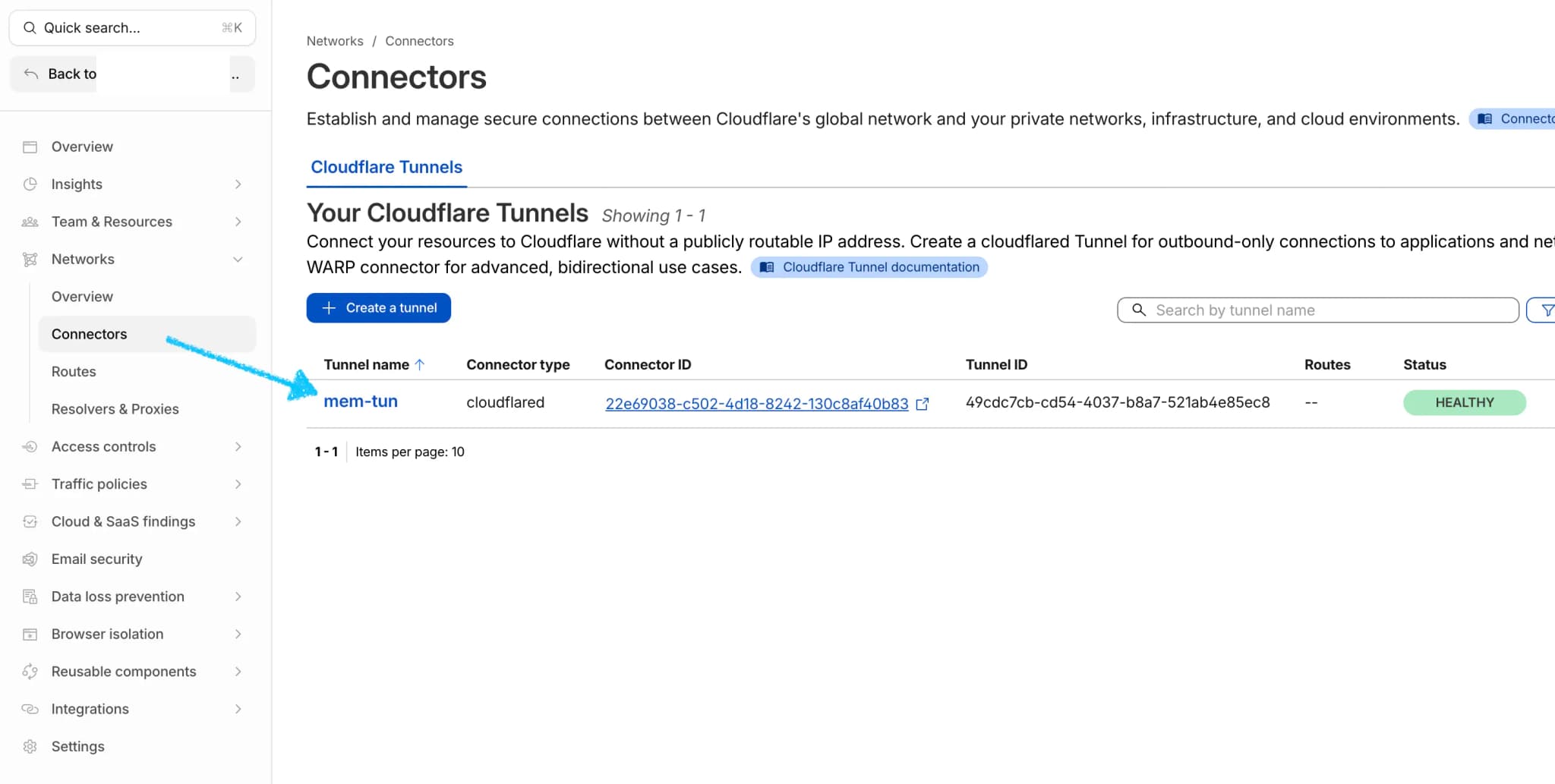
Task: Click the Data loss prevention icon
Action: 30,597
